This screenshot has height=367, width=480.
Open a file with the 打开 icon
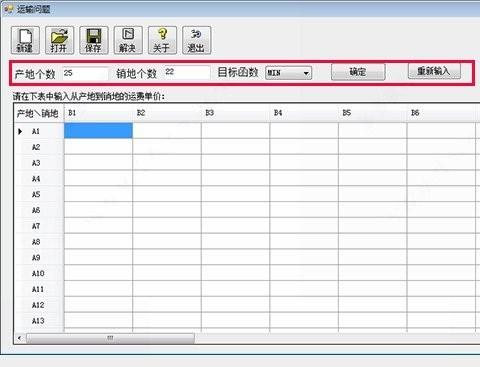coord(59,40)
